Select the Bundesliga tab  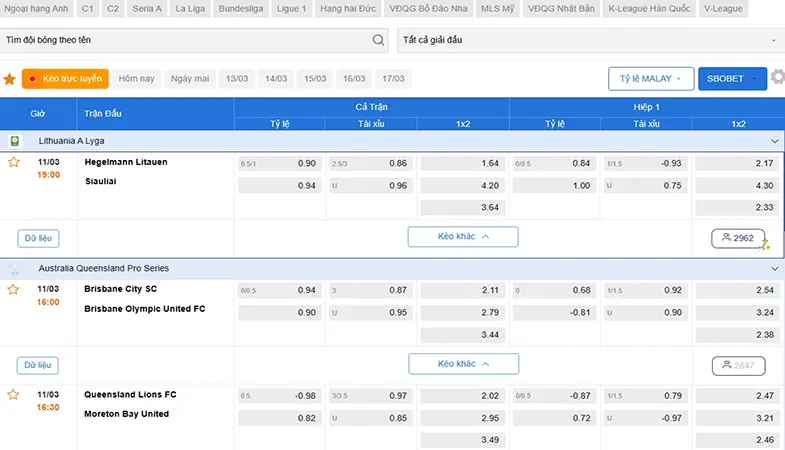[x=241, y=9]
